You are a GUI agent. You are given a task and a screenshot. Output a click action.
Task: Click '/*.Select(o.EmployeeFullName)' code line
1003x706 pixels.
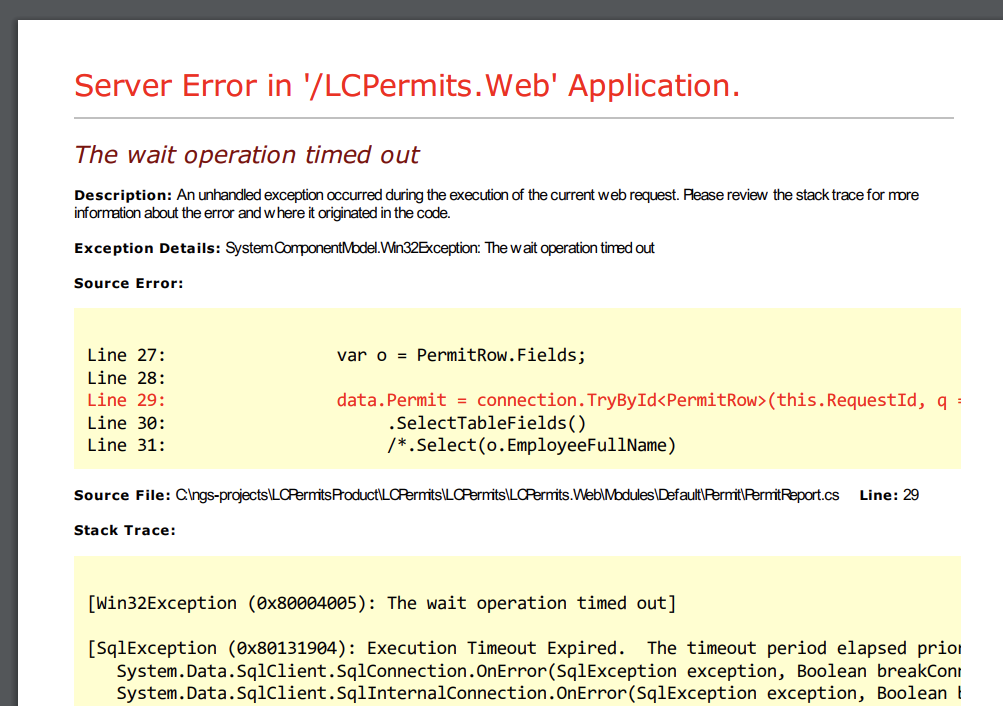click(531, 445)
